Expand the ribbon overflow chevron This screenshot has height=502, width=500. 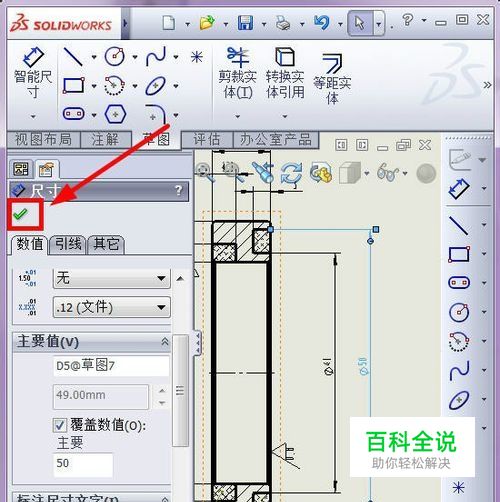click(487, 85)
